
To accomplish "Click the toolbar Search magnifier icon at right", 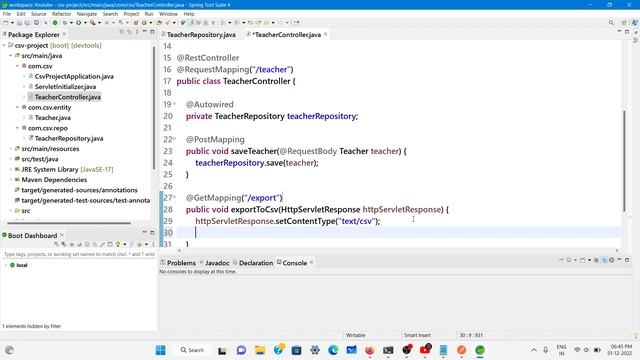I will click(611, 23).
